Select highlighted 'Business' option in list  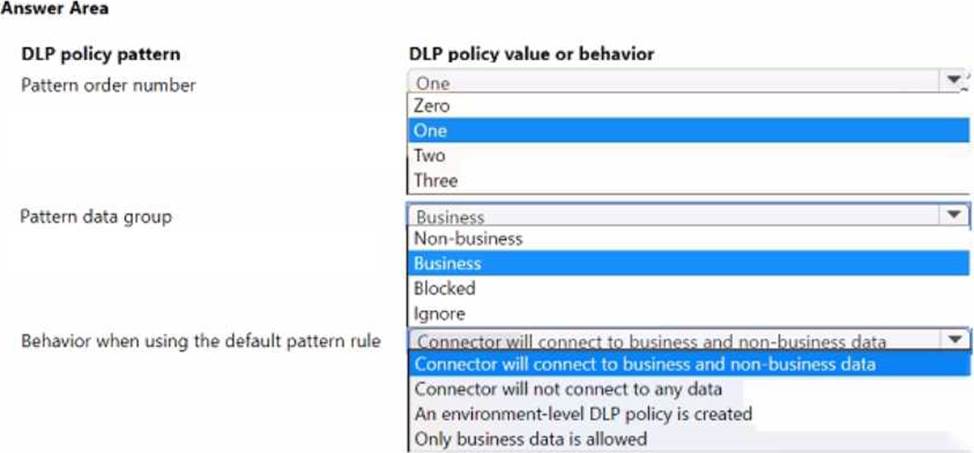point(448,264)
